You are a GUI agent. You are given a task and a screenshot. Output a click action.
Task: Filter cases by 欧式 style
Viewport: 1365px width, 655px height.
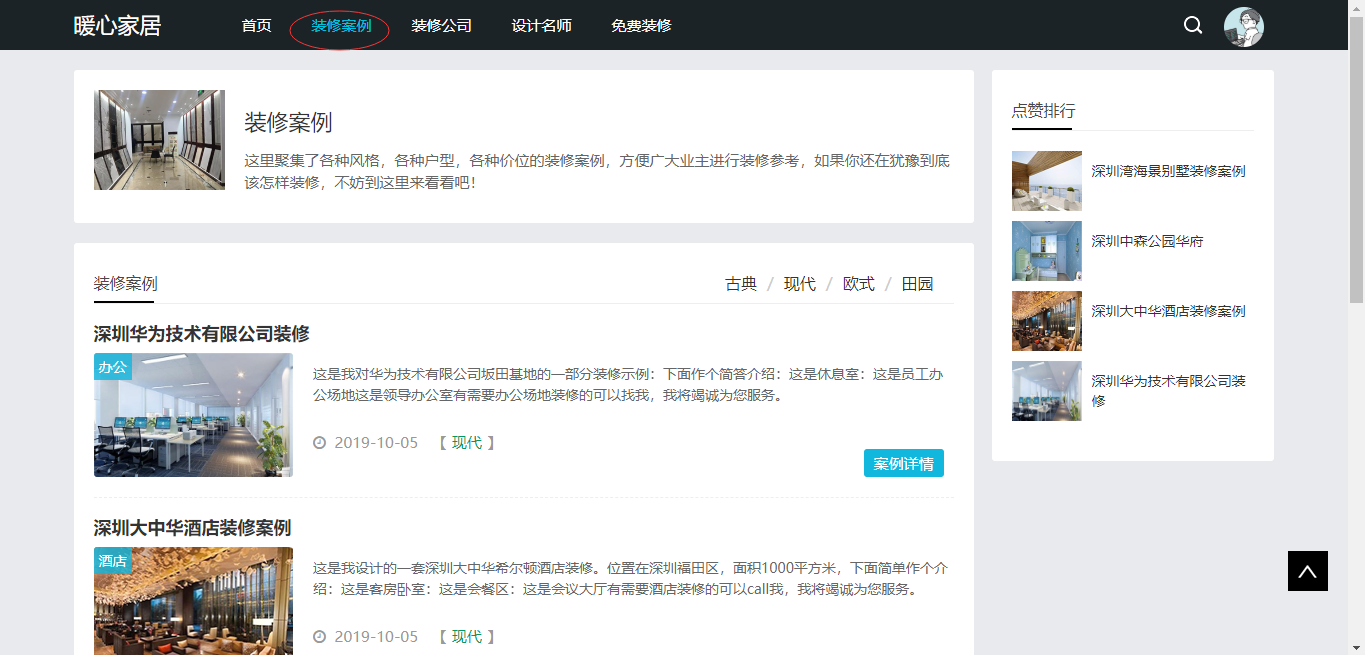point(858,284)
